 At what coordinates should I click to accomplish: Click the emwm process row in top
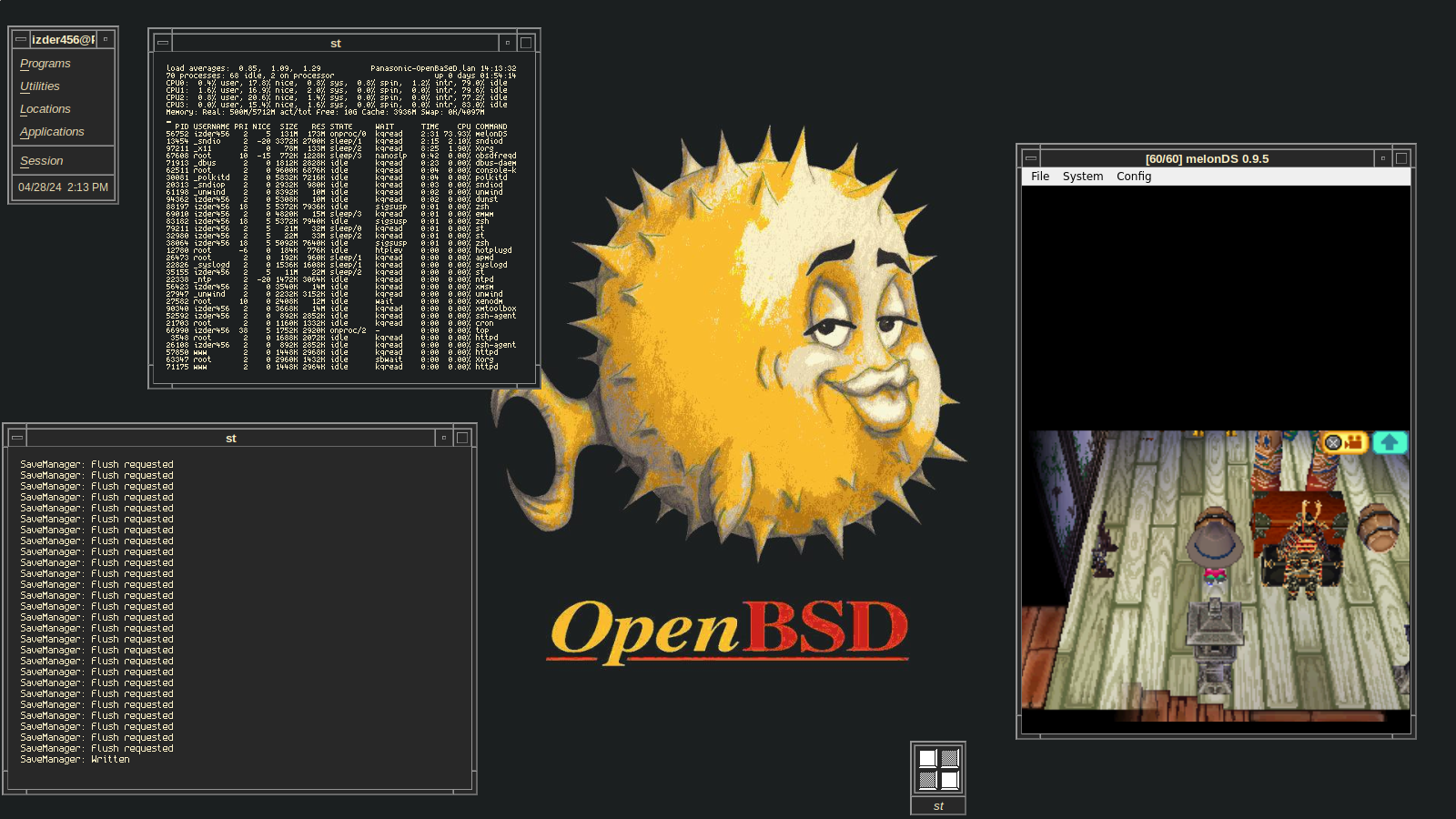click(329, 214)
